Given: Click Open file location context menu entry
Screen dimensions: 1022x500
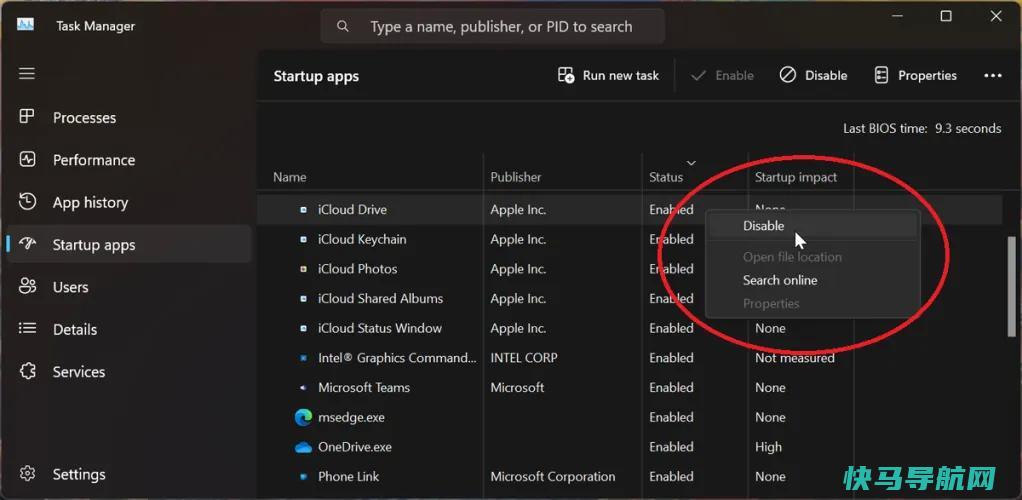Looking at the screenshot, I should pyautogui.click(x=812, y=257).
